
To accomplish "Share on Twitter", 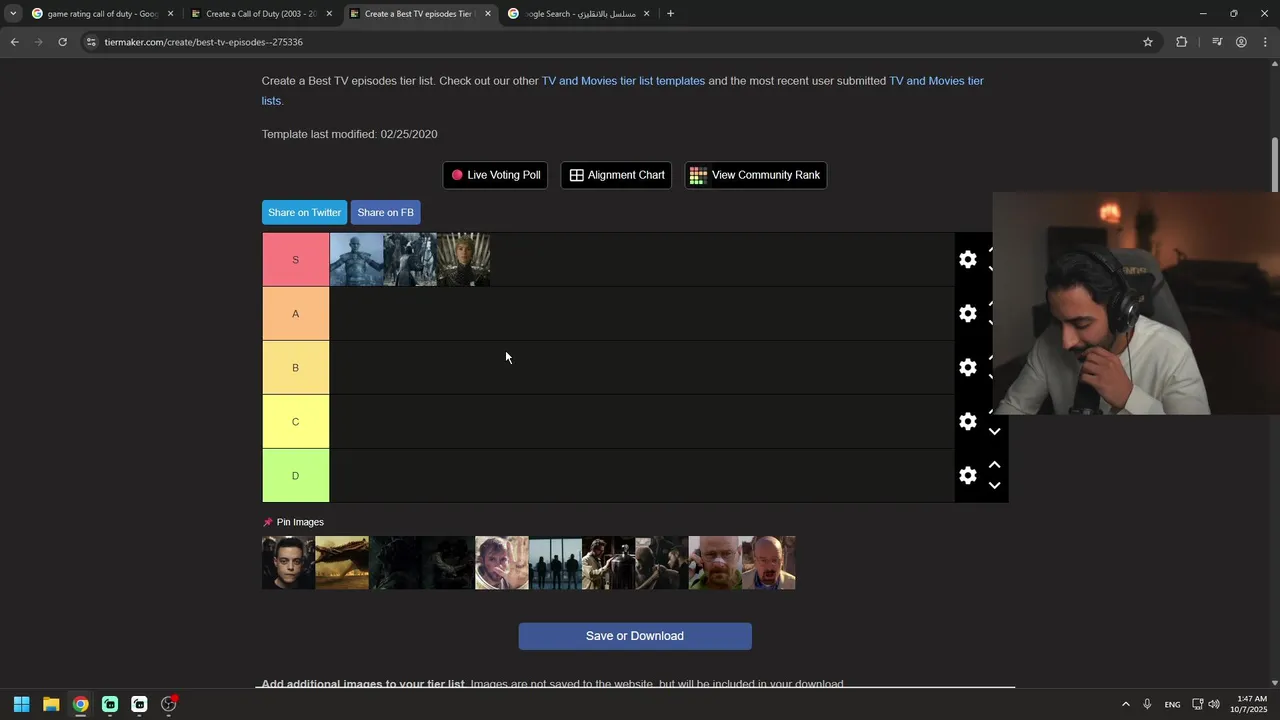I will (x=304, y=212).
